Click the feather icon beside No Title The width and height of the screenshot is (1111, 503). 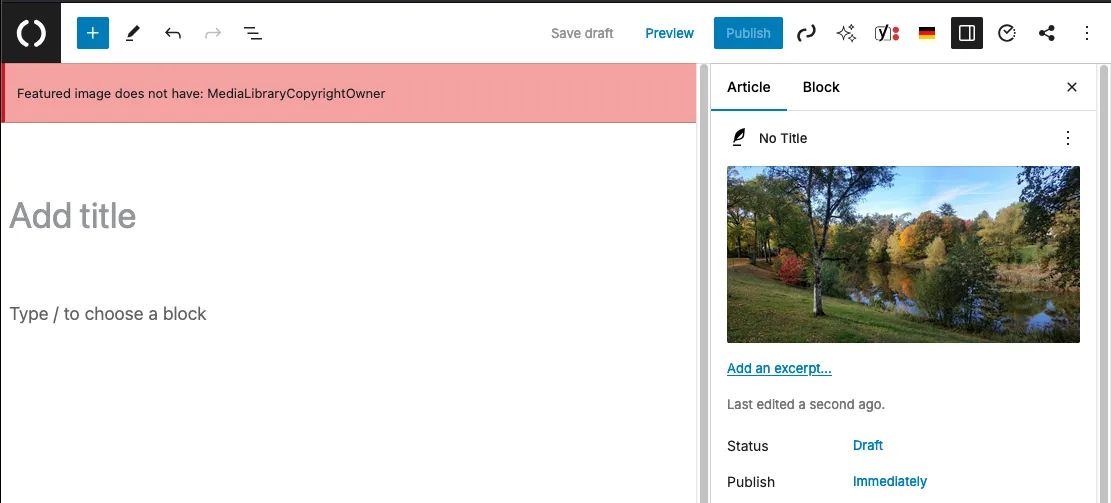tap(739, 138)
